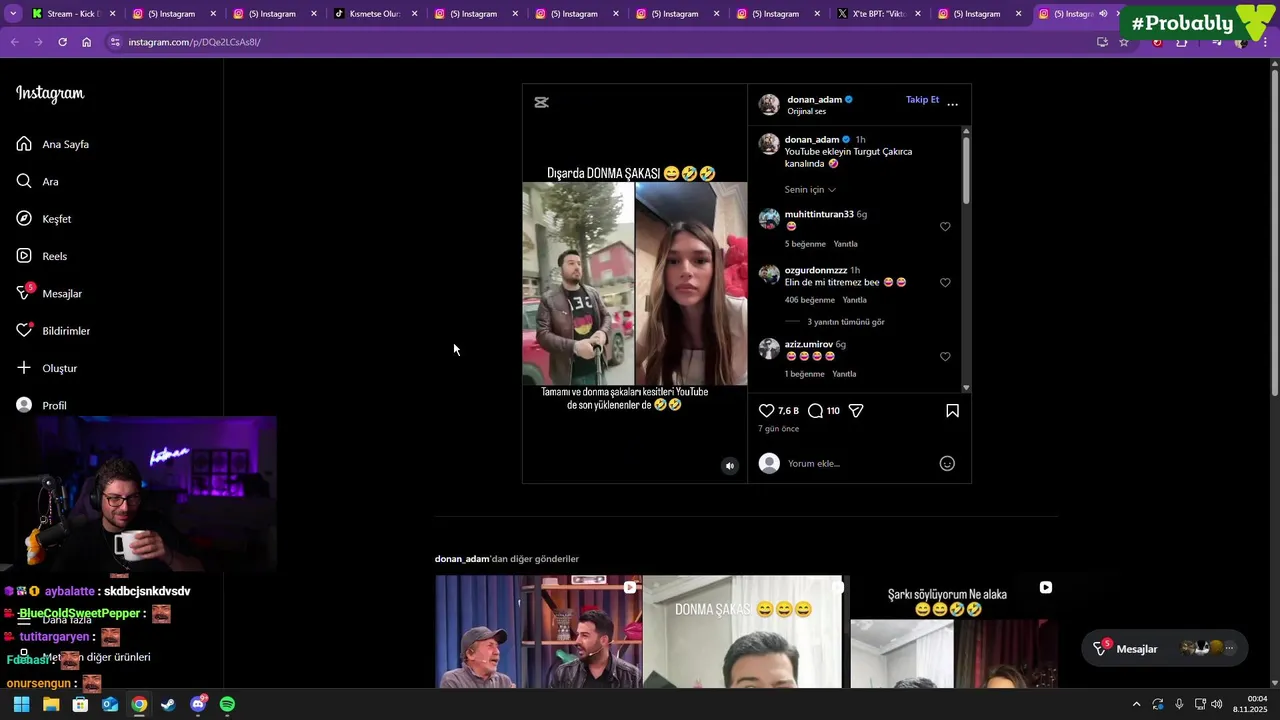The width and height of the screenshot is (1280, 720).
Task: Reply to muhittinturan33's comment via Yanıtla
Action: tap(845, 244)
